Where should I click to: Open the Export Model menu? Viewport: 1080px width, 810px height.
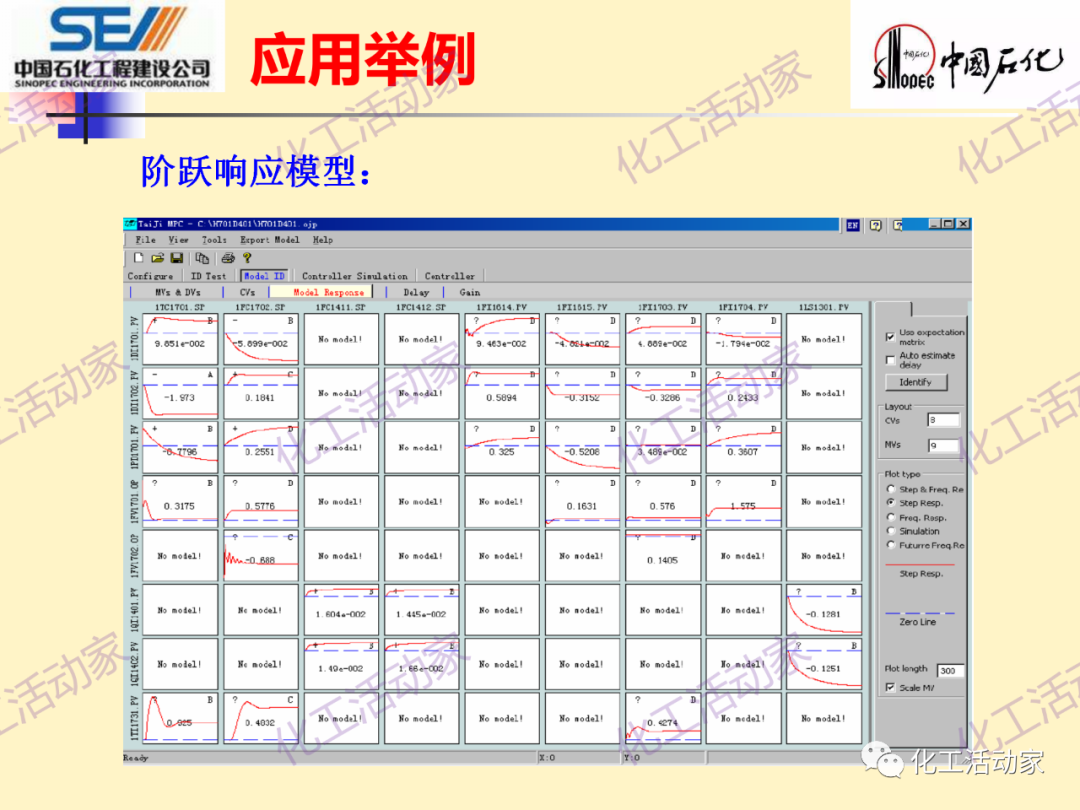268,240
